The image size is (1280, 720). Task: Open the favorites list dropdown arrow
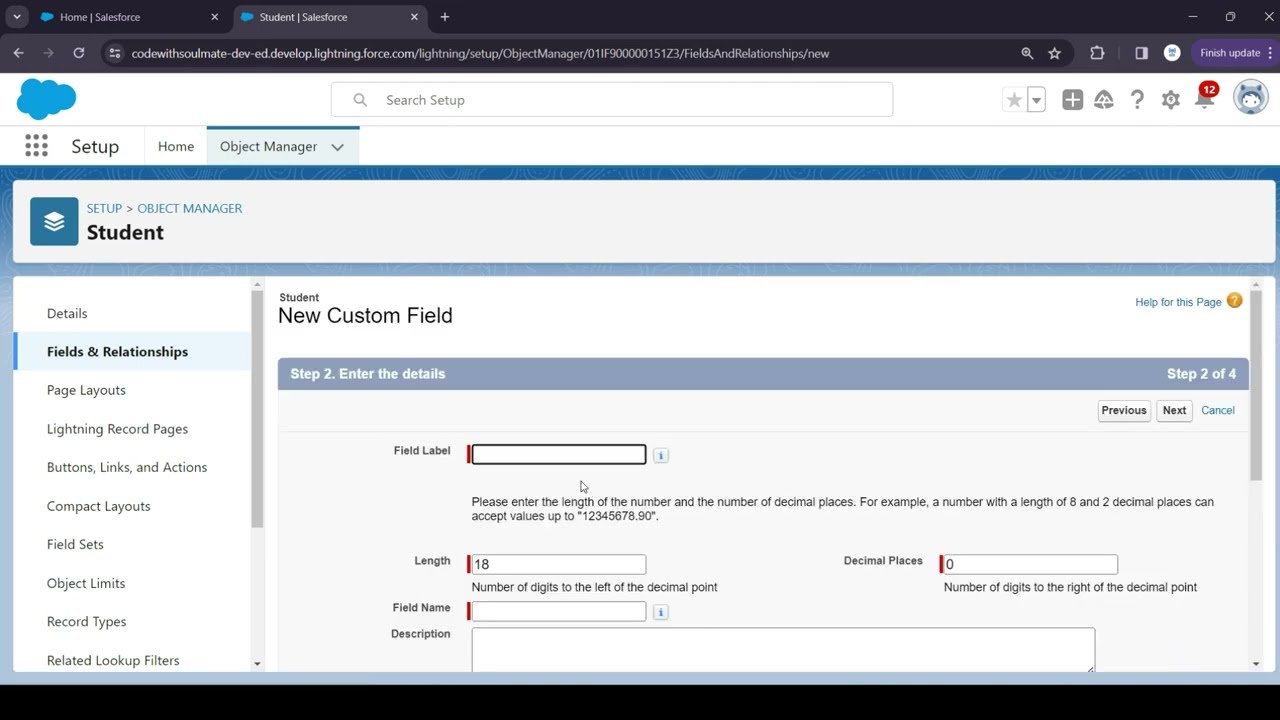[1037, 100]
